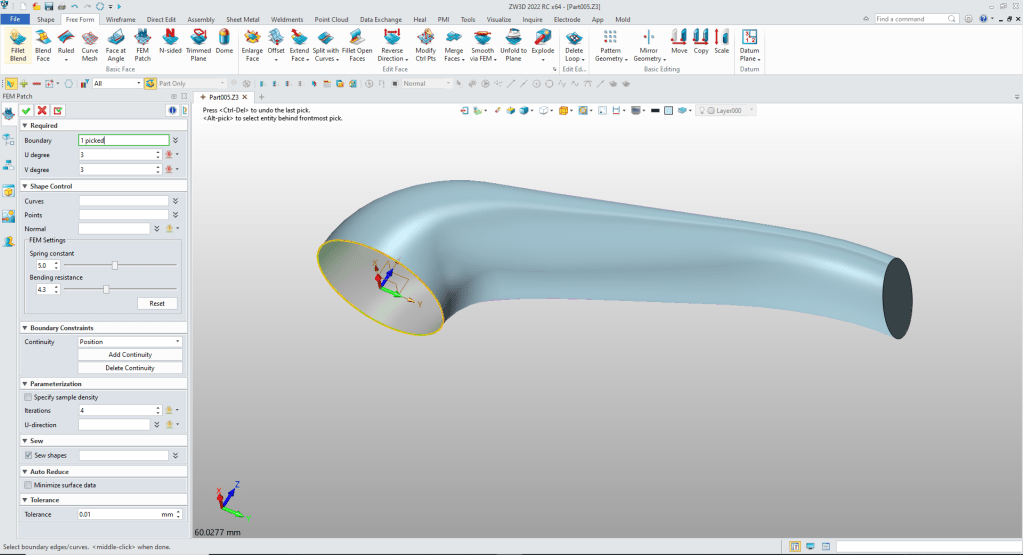Collapse the Shape Control section
Screen dimensions: 1023x555
(x=25, y=185)
